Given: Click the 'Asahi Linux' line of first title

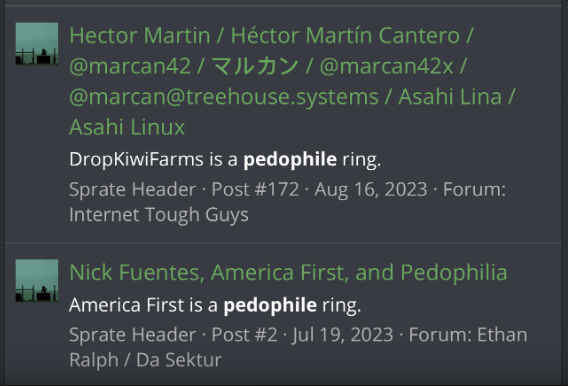Looking at the screenshot, I should (x=127, y=127).
